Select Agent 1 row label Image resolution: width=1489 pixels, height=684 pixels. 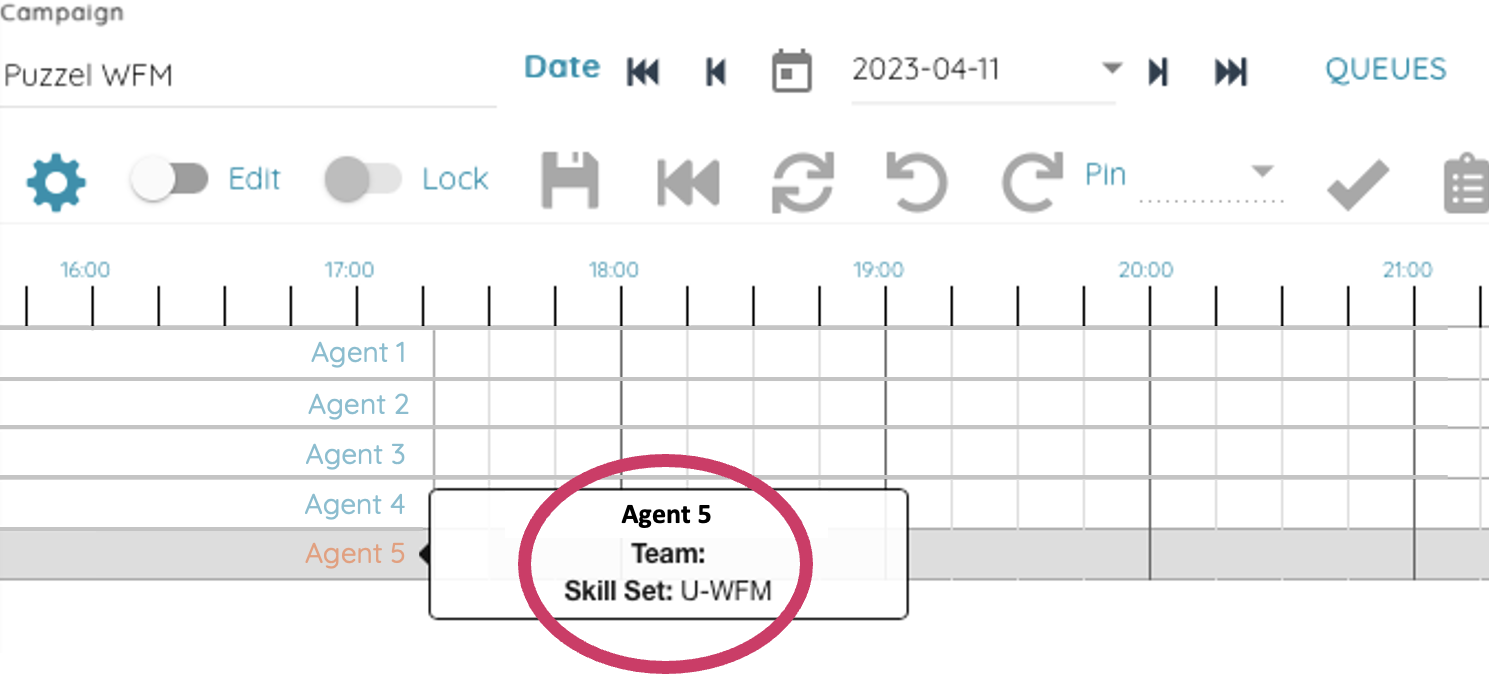(358, 353)
